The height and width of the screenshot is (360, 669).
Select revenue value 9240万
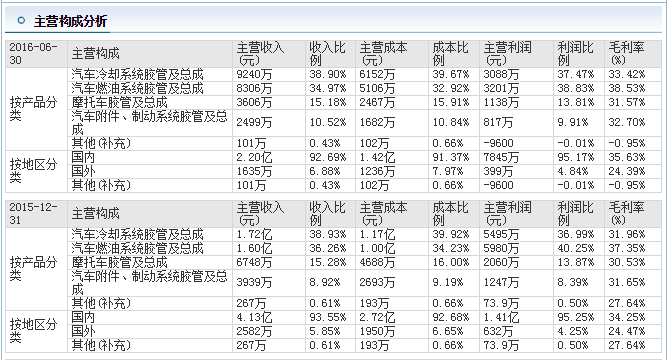click(x=254, y=74)
